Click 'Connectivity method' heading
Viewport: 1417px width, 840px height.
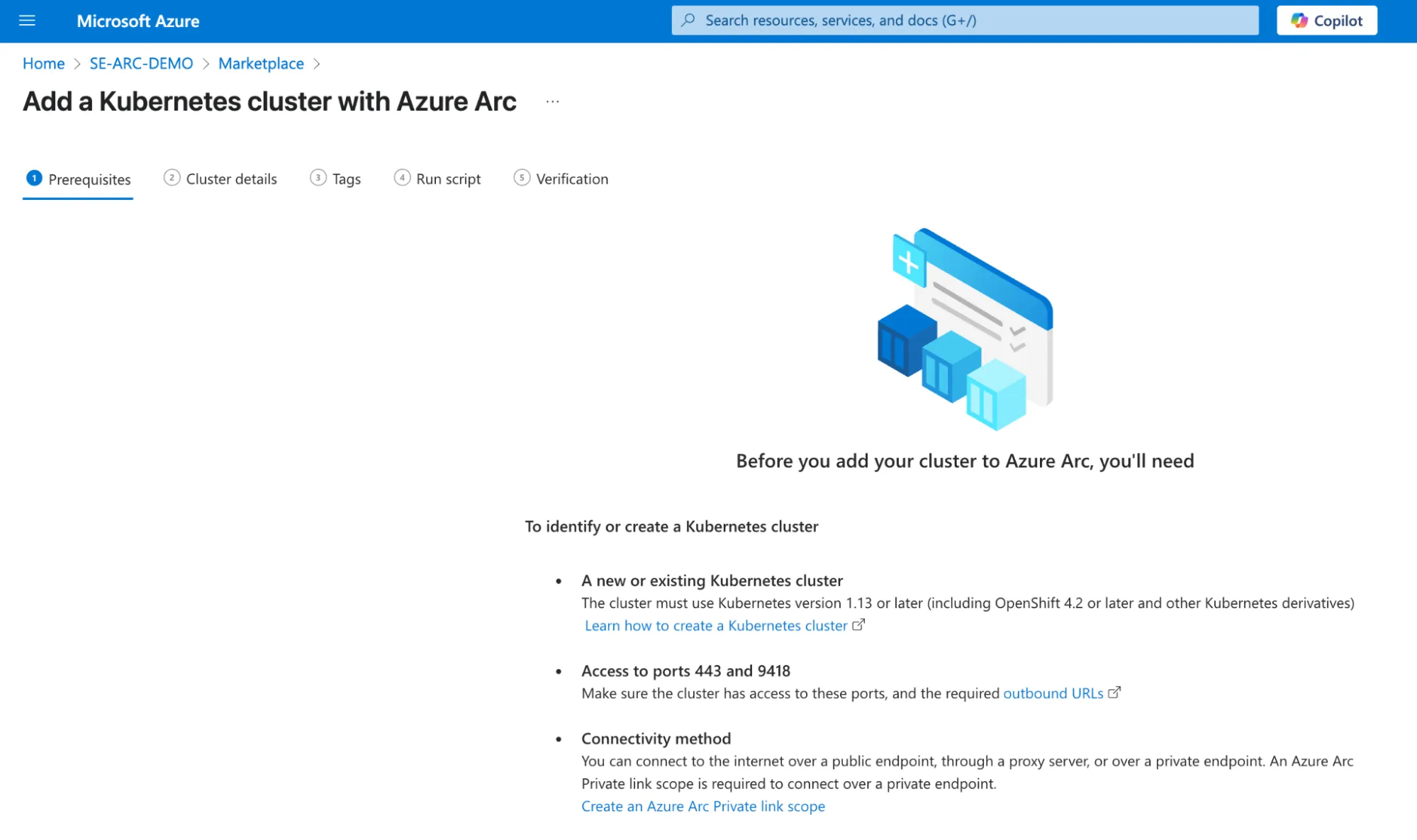click(656, 739)
